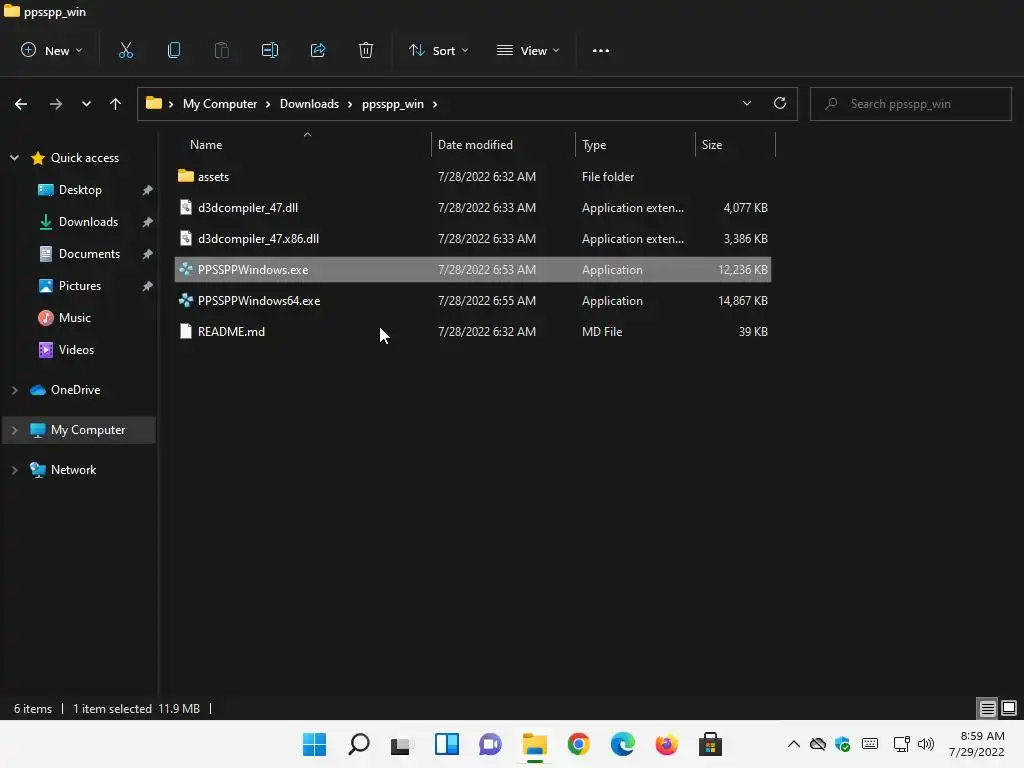Click File Explorer icon on taskbar

click(534, 744)
